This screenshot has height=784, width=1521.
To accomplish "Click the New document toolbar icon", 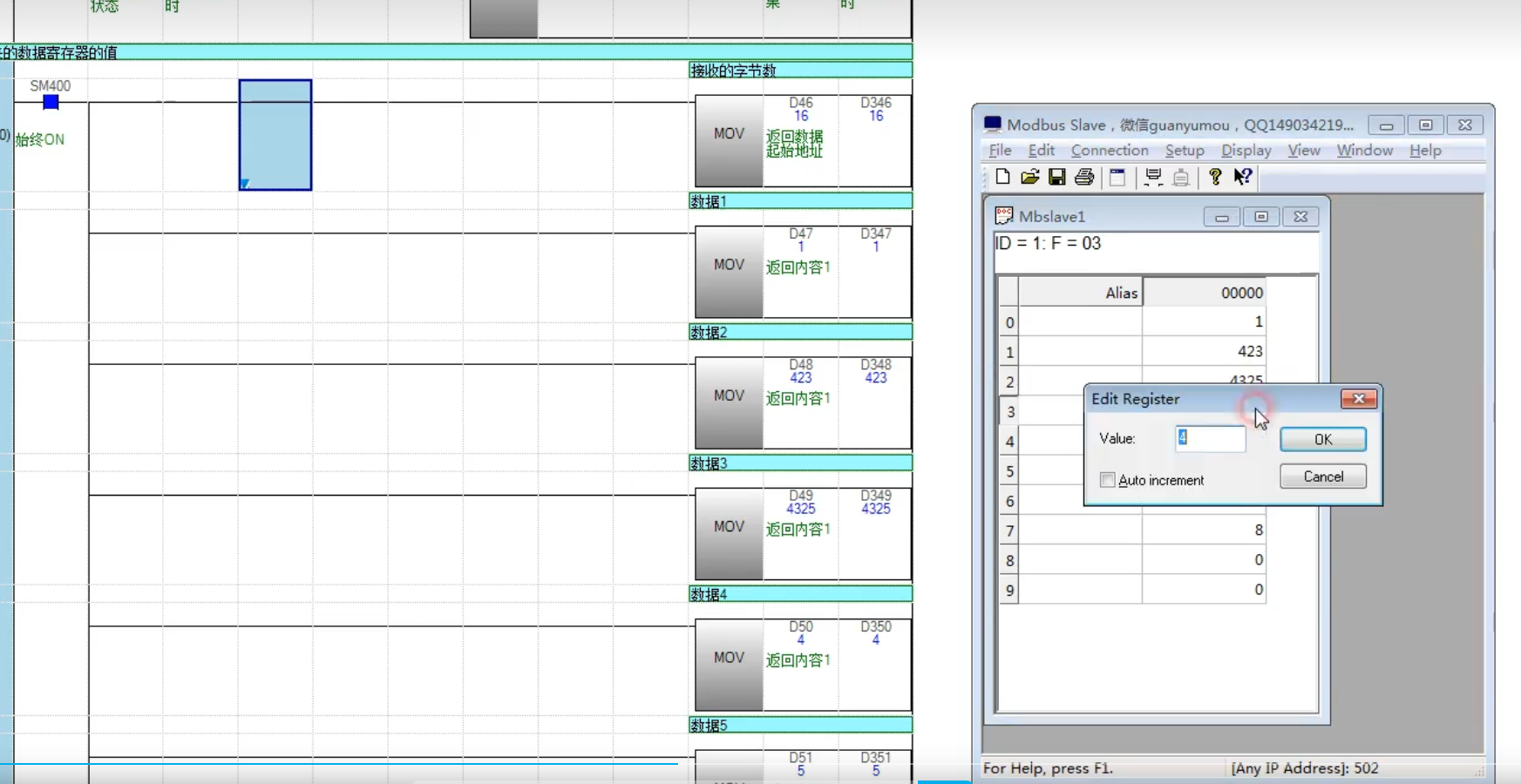I will (x=1002, y=177).
